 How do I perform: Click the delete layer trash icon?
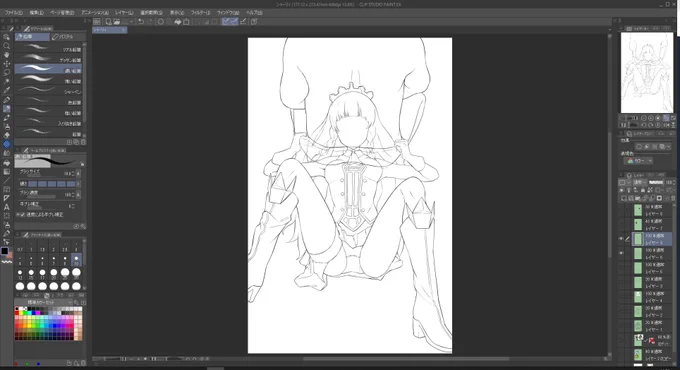[673, 198]
